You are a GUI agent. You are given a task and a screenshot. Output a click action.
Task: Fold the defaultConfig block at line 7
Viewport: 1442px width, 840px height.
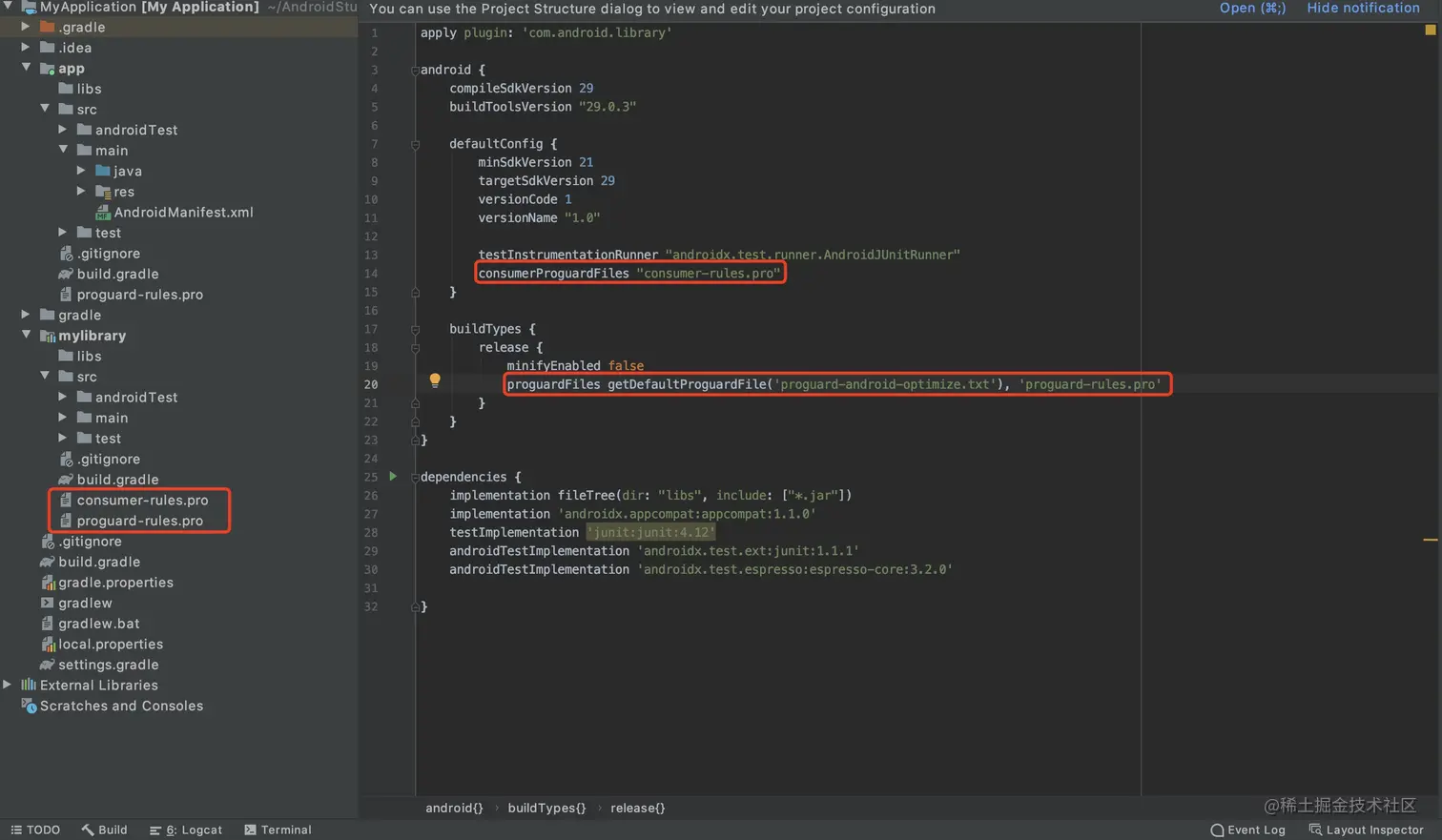[415, 145]
